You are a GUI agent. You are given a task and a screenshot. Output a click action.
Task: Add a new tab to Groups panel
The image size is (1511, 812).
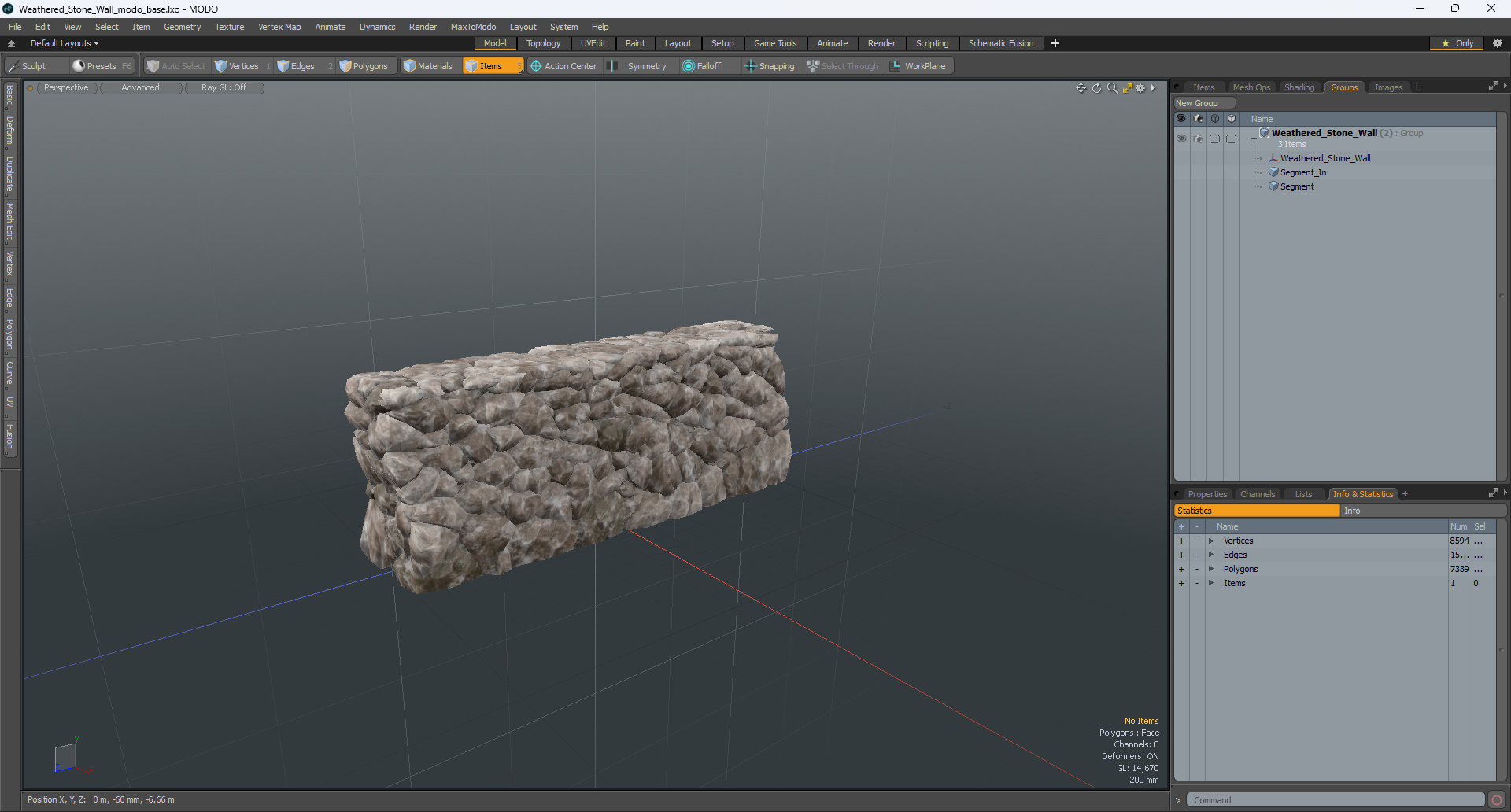[1417, 87]
